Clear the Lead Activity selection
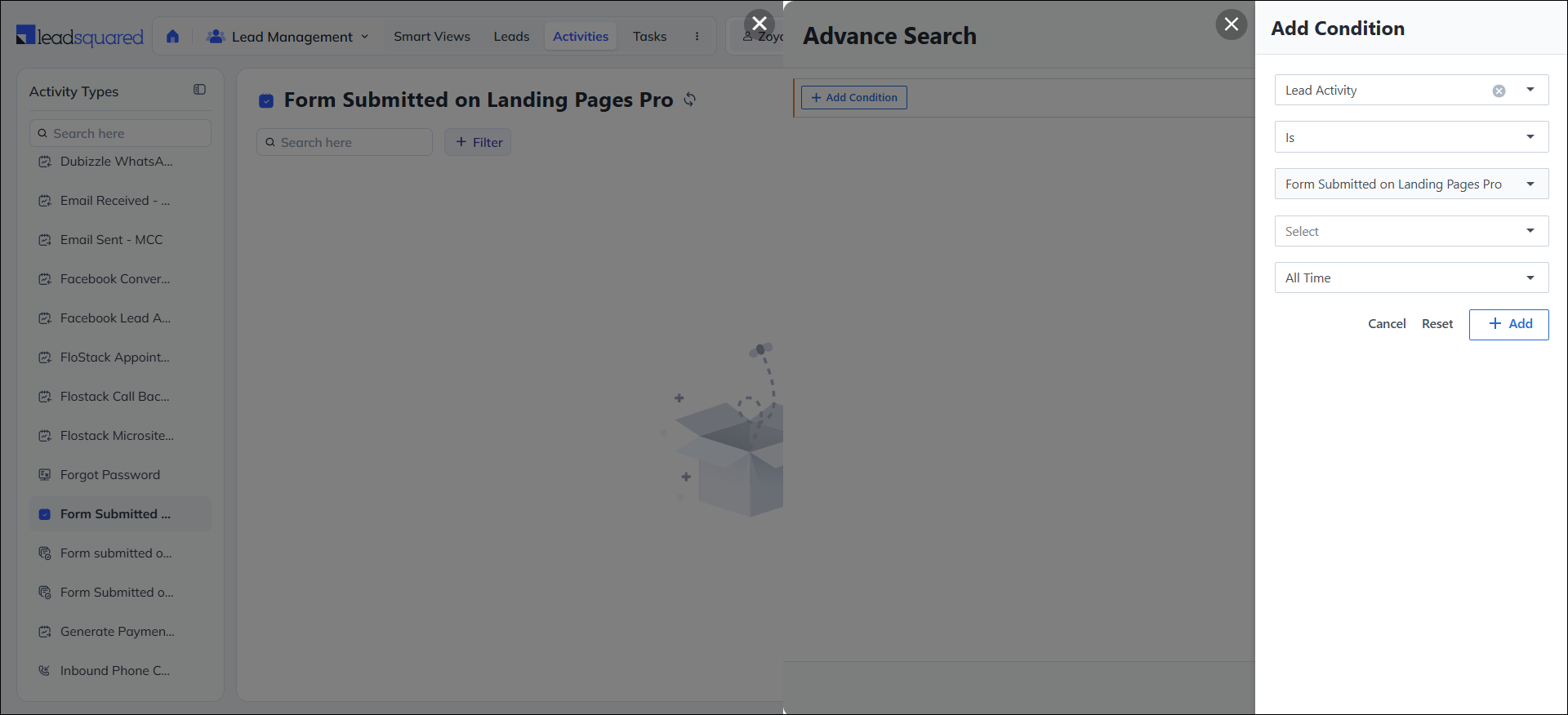Image resolution: width=1568 pixels, height=715 pixels. tap(1499, 91)
